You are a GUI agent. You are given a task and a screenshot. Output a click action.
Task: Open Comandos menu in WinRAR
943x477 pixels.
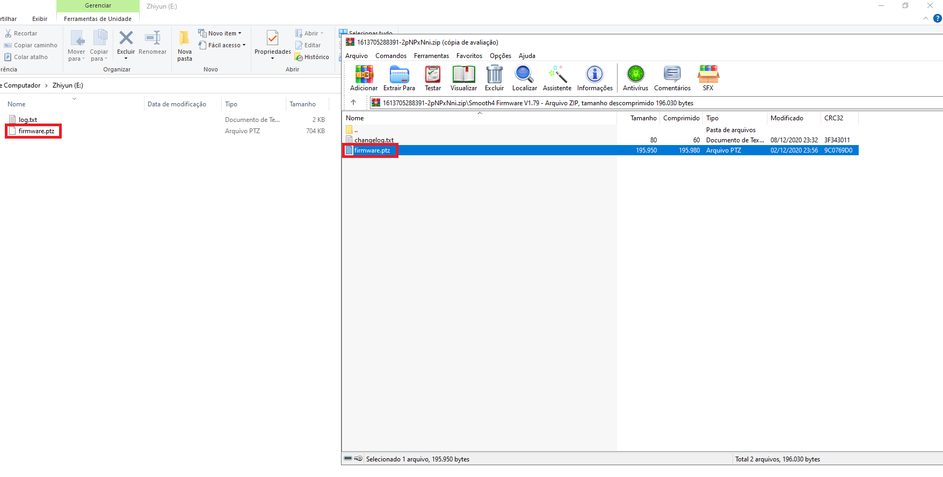click(x=391, y=55)
